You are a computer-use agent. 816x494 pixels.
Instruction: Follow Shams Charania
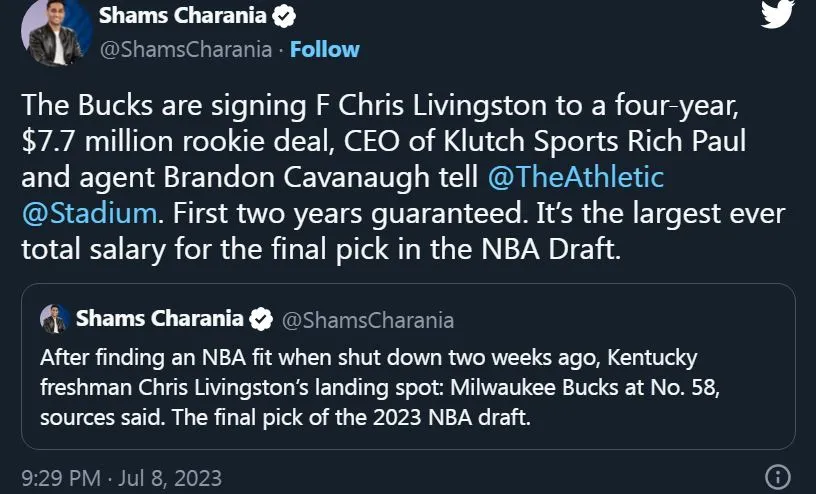[325, 49]
